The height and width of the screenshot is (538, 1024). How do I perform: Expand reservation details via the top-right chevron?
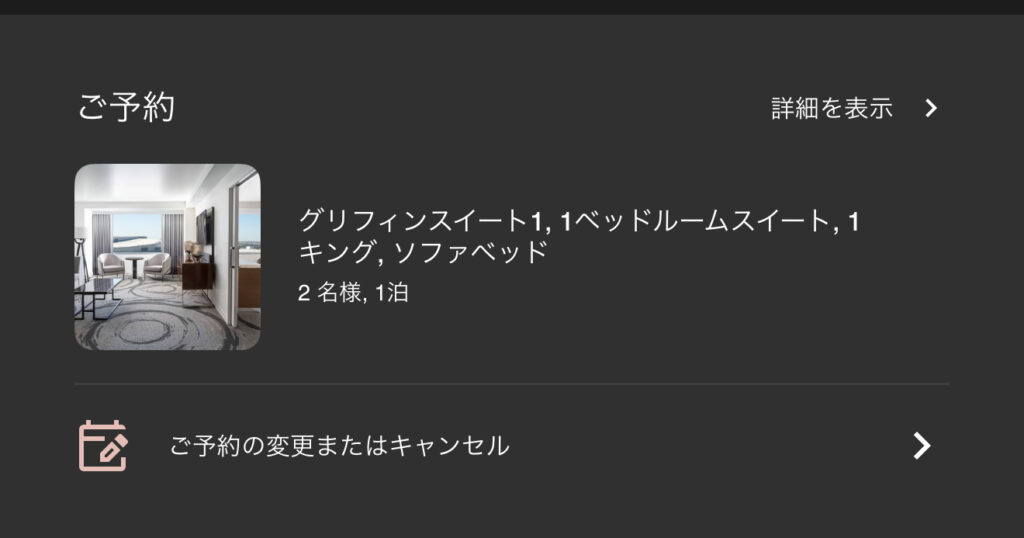931,108
